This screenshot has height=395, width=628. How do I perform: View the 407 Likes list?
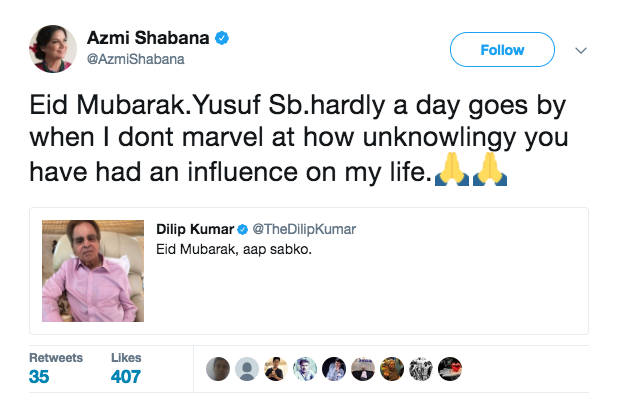point(126,369)
